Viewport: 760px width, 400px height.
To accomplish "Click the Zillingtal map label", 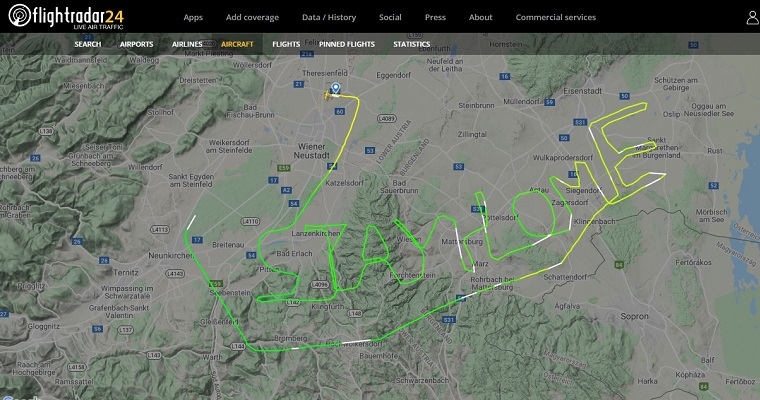I will (x=472, y=134).
